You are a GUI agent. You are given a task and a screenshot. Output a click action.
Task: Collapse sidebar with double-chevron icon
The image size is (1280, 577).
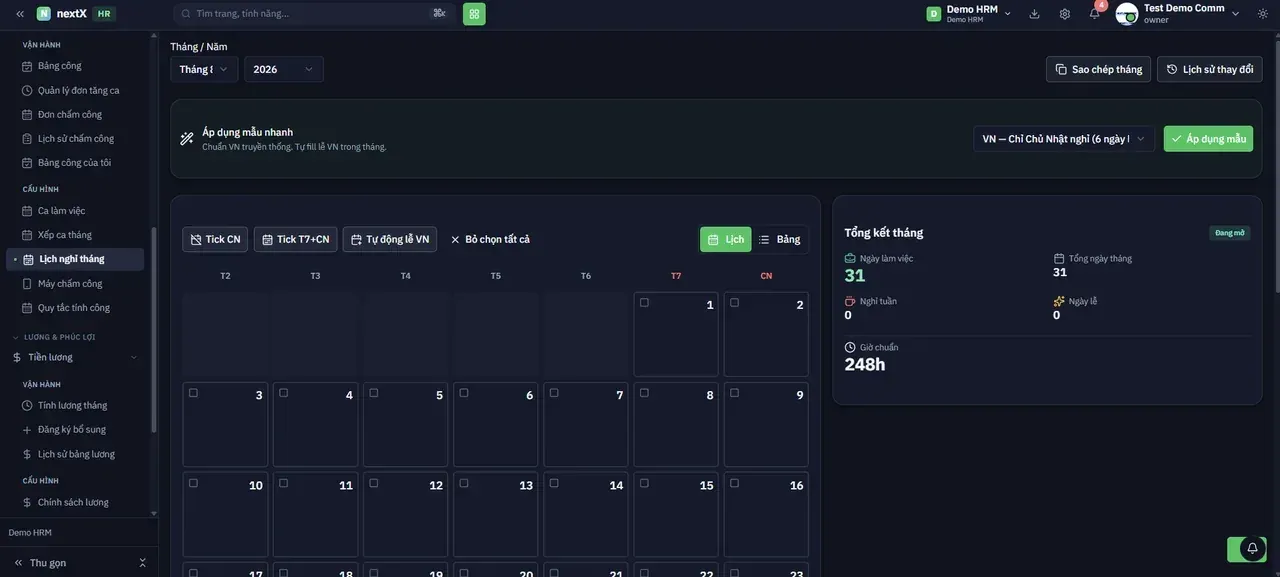click(x=20, y=14)
